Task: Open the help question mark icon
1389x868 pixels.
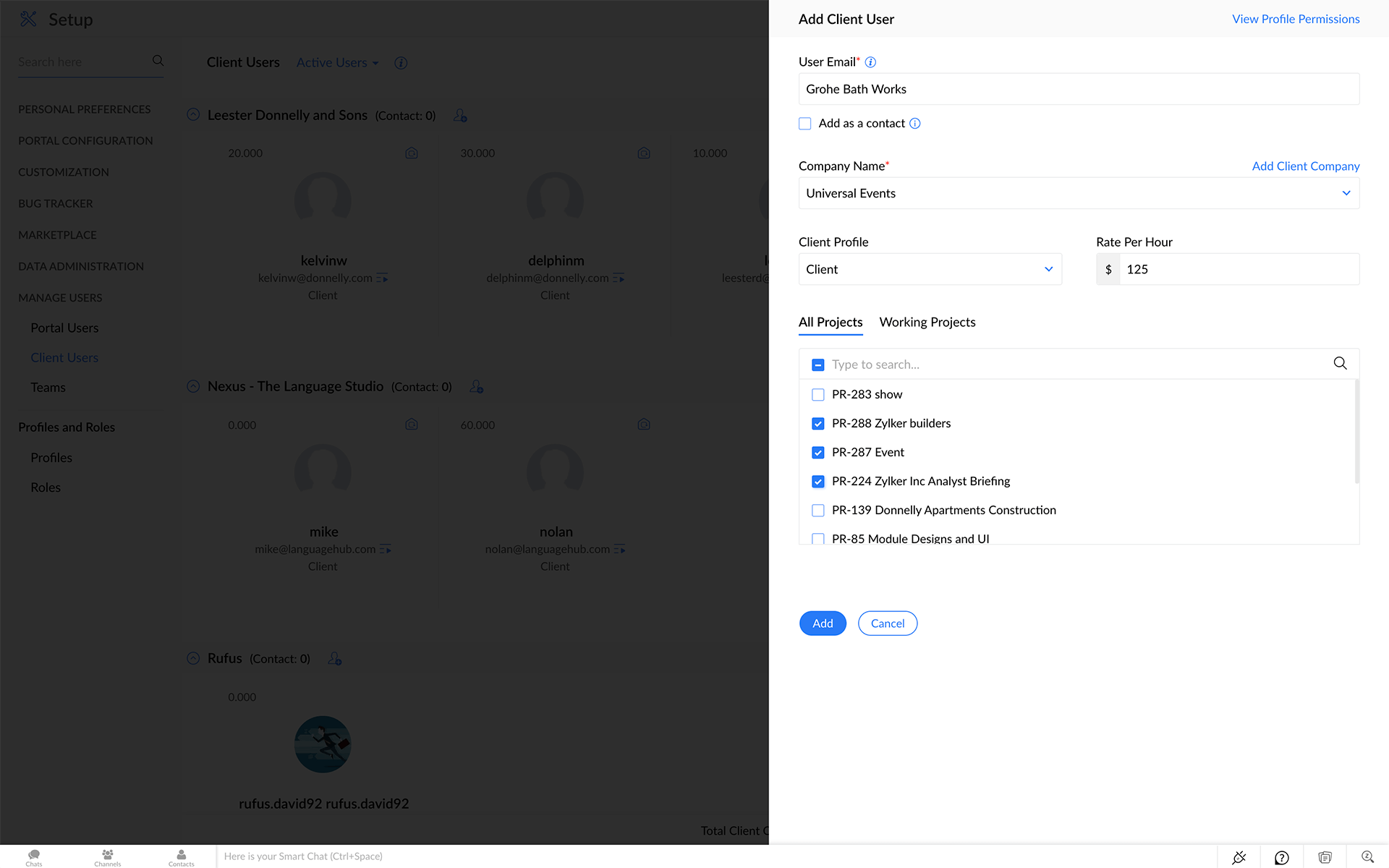Action: pyautogui.click(x=1281, y=857)
